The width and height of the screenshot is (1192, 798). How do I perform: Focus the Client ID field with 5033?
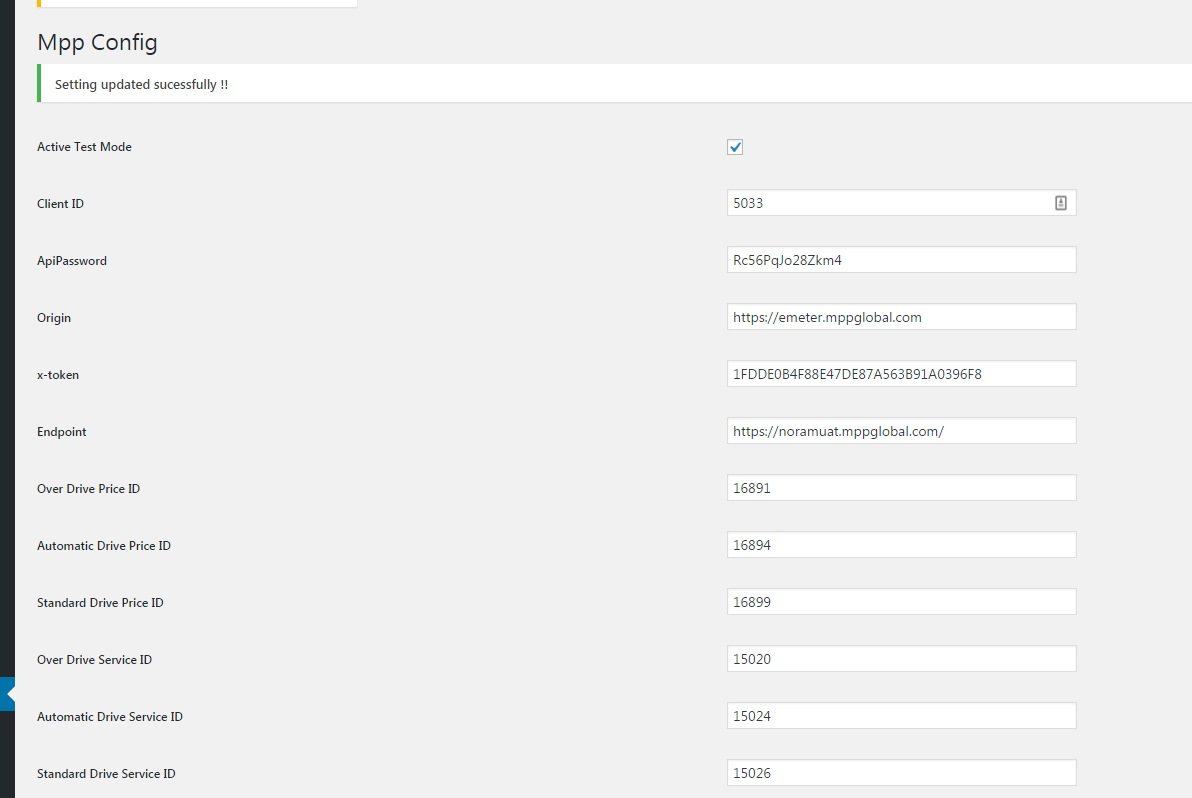[902, 203]
